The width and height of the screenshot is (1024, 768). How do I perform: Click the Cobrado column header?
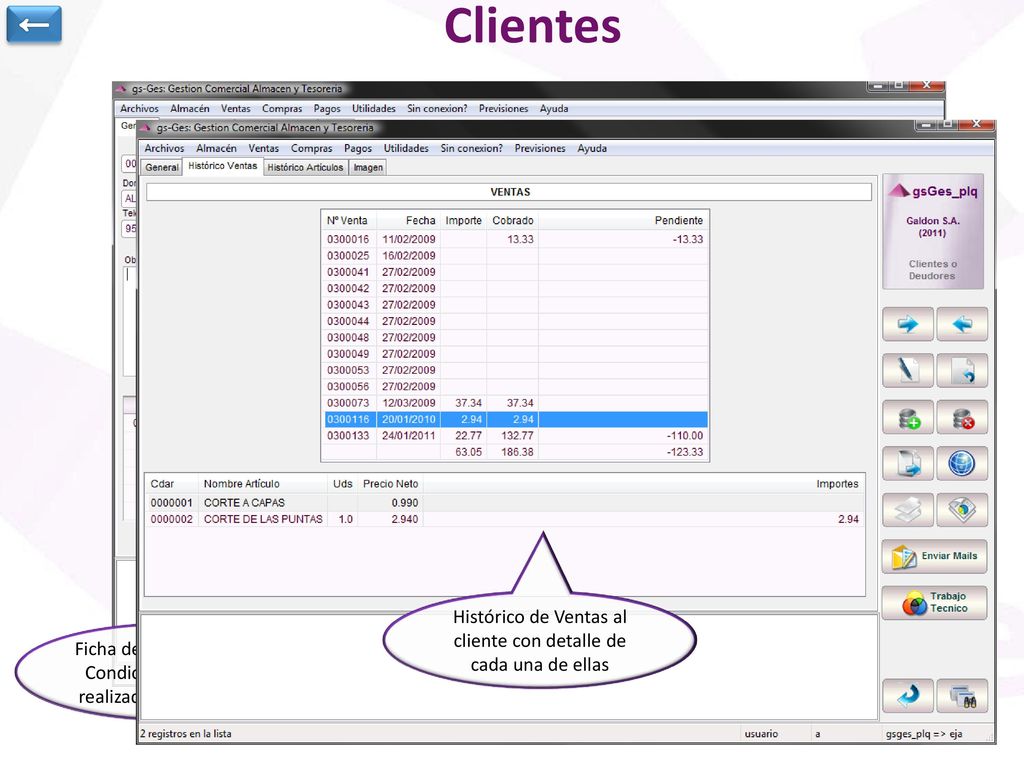[x=513, y=221]
